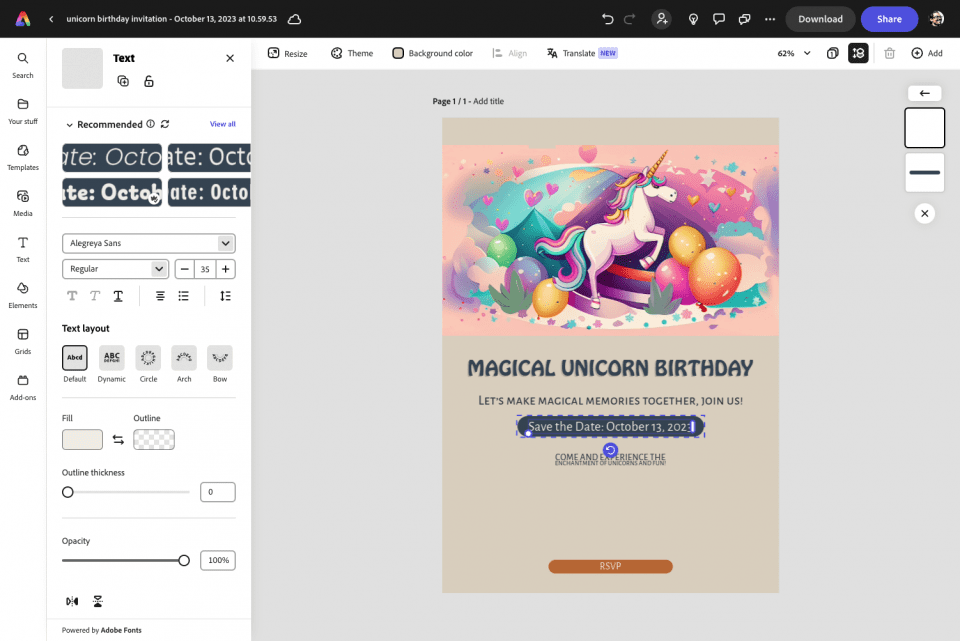Image resolution: width=960 pixels, height=641 pixels.
Task: Flip the text vertically
Action: coord(97,601)
